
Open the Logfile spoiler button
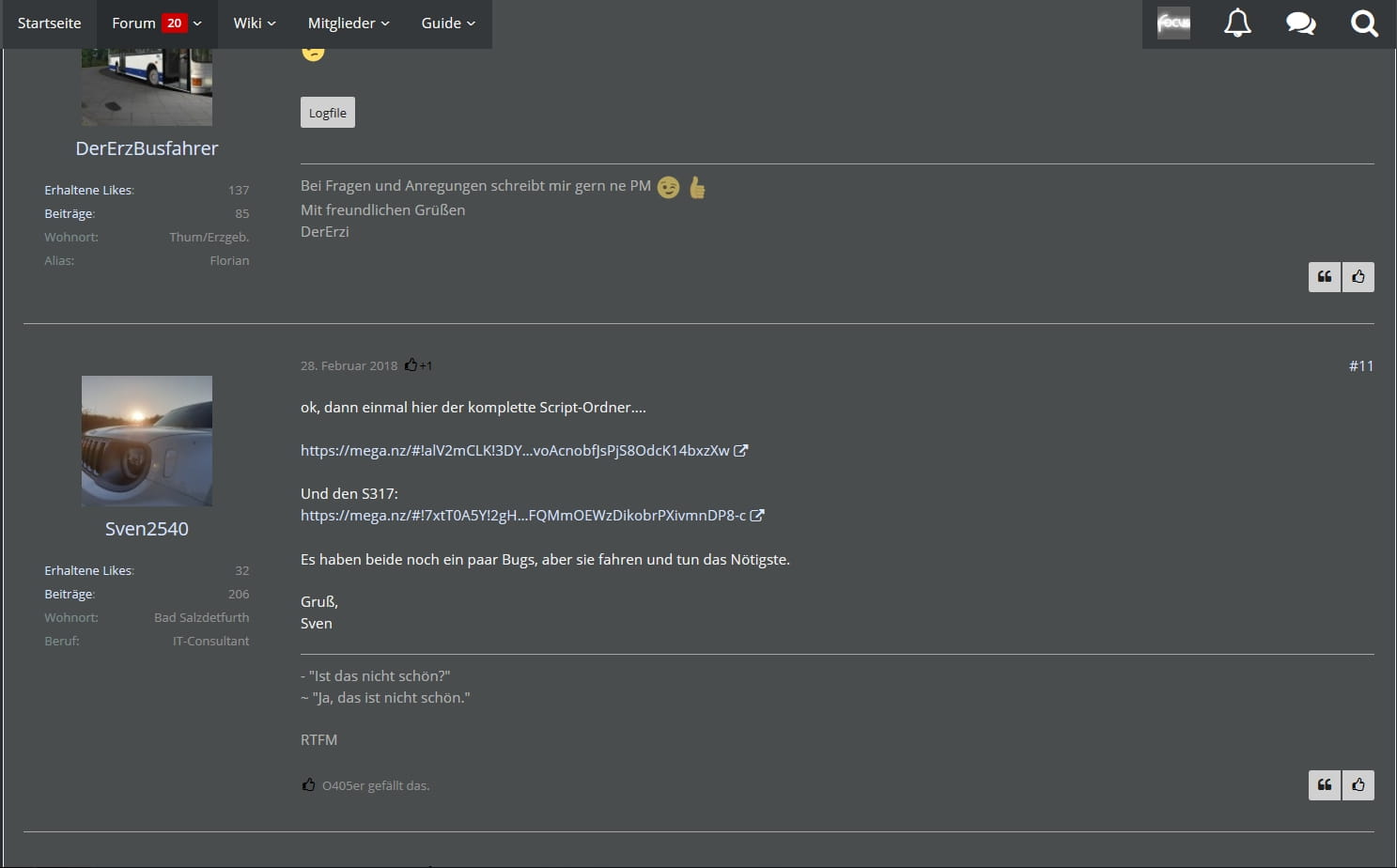tap(327, 113)
